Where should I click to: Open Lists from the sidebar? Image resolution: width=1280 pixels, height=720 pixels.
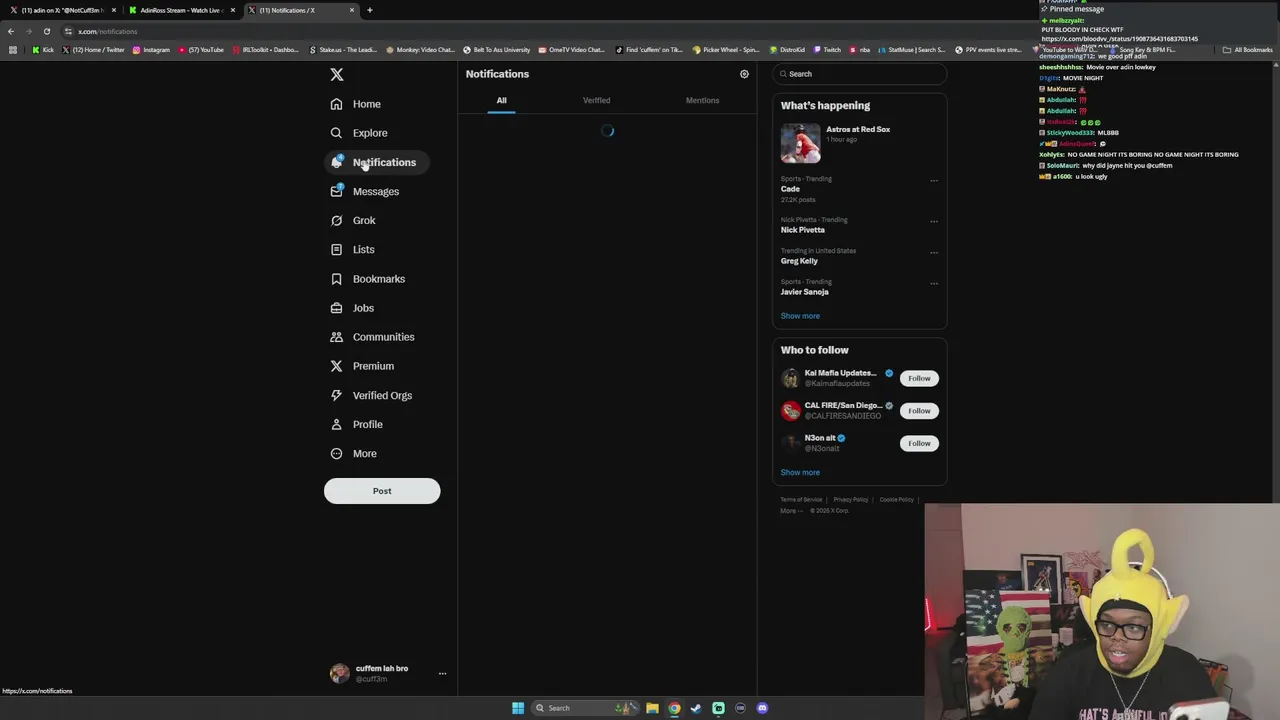click(352, 249)
